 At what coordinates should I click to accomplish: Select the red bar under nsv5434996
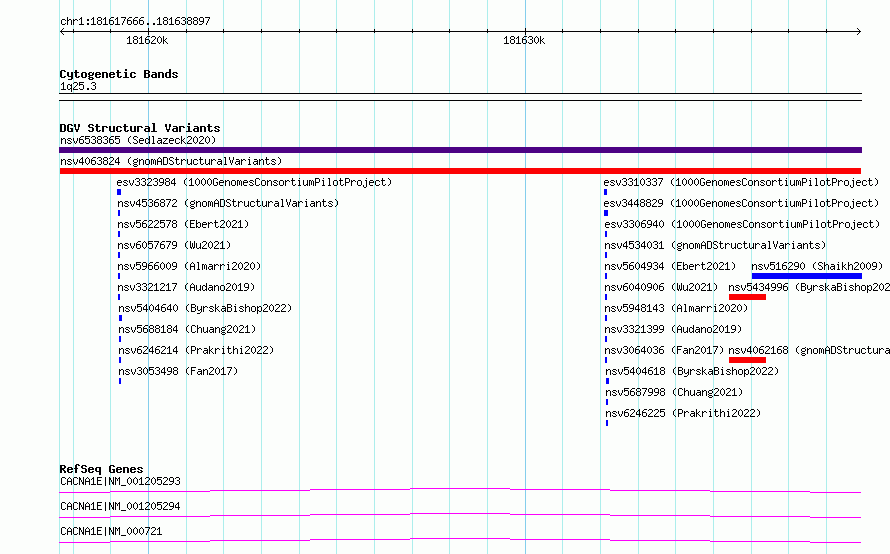[x=748, y=297]
